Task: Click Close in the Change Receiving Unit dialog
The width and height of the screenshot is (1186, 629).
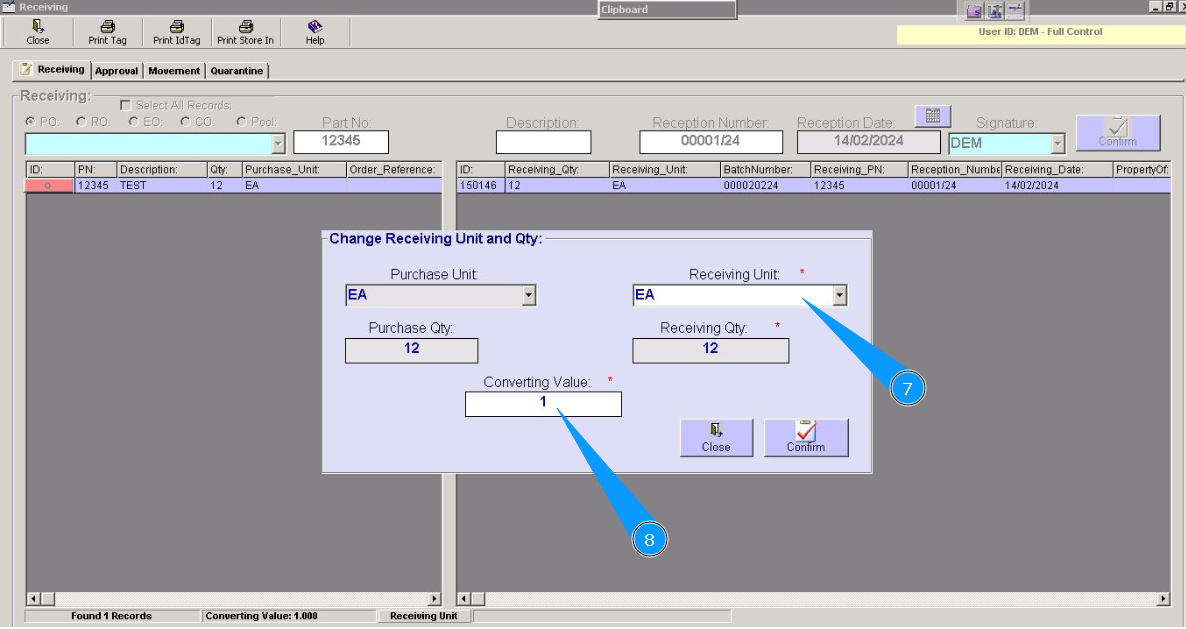Action: [716, 438]
